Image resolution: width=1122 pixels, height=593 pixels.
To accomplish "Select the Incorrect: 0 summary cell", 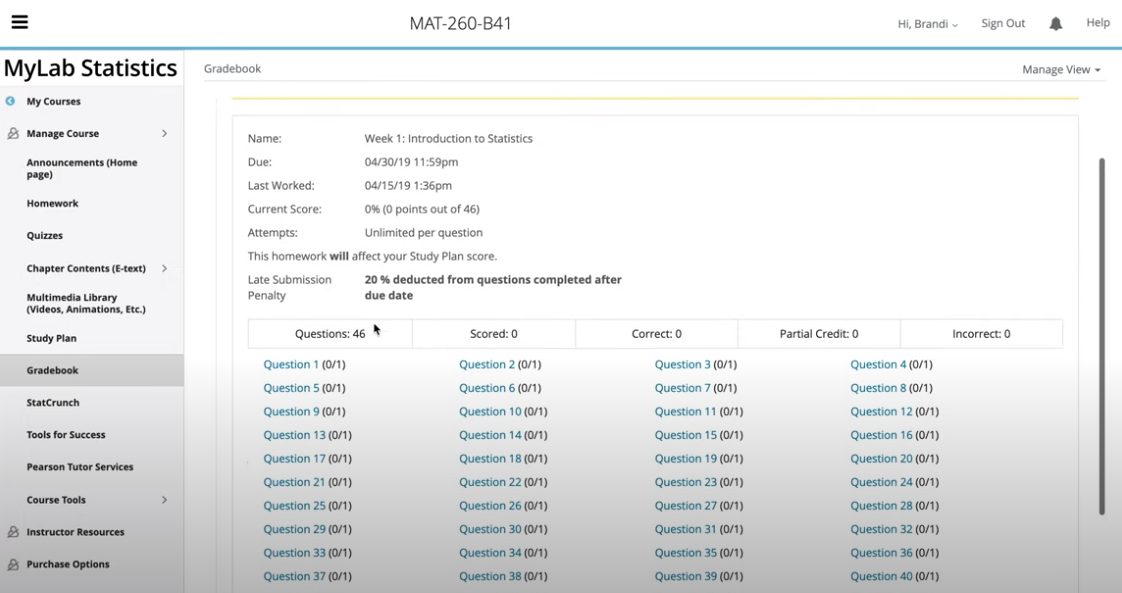I will coord(981,333).
